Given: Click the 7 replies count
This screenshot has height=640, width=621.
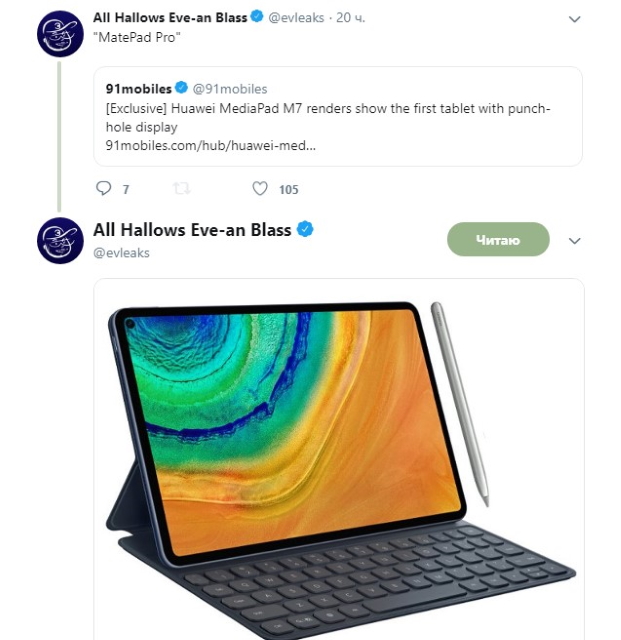Looking at the screenshot, I should (126, 189).
